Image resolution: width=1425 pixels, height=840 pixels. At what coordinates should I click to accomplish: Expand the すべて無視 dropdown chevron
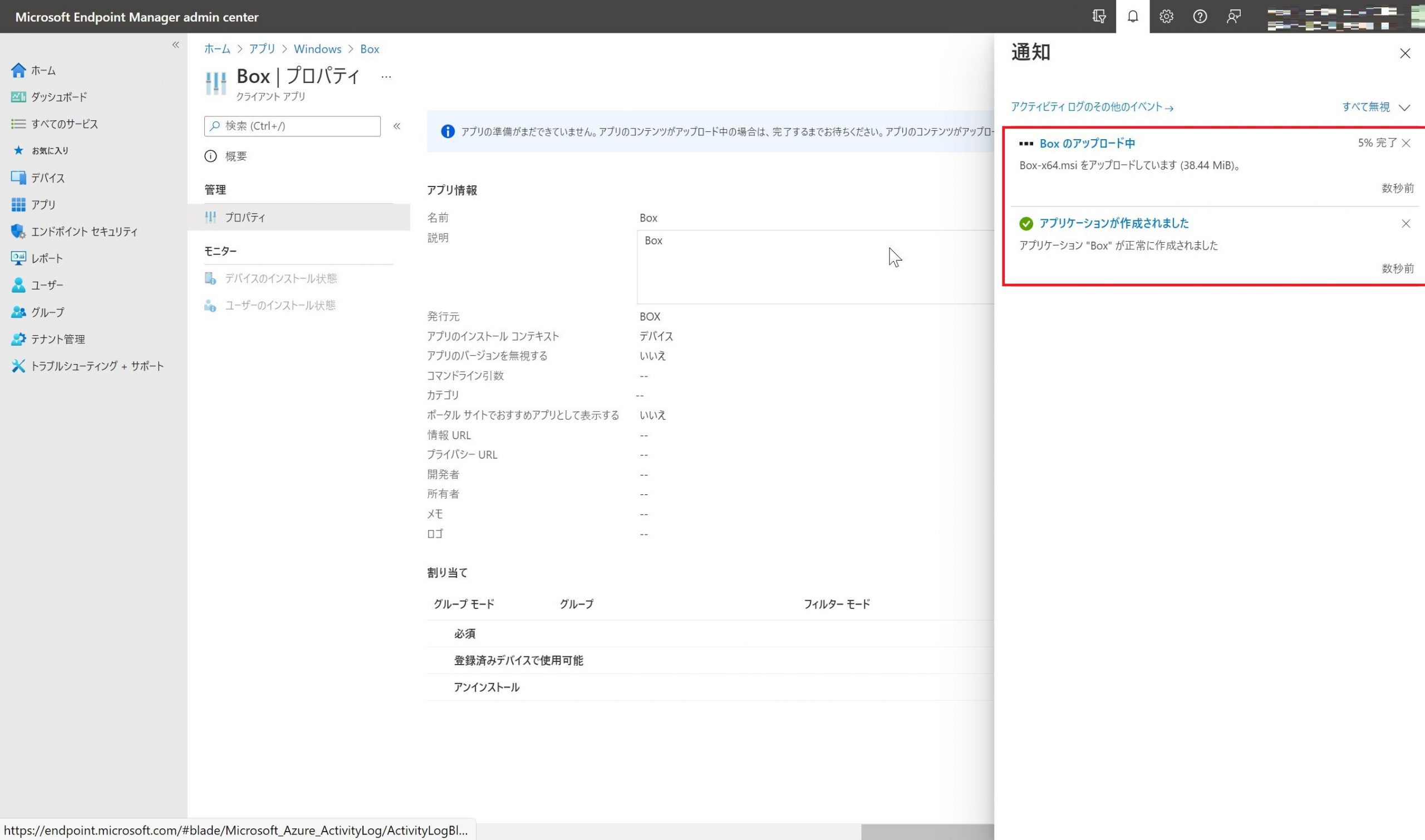1404,107
